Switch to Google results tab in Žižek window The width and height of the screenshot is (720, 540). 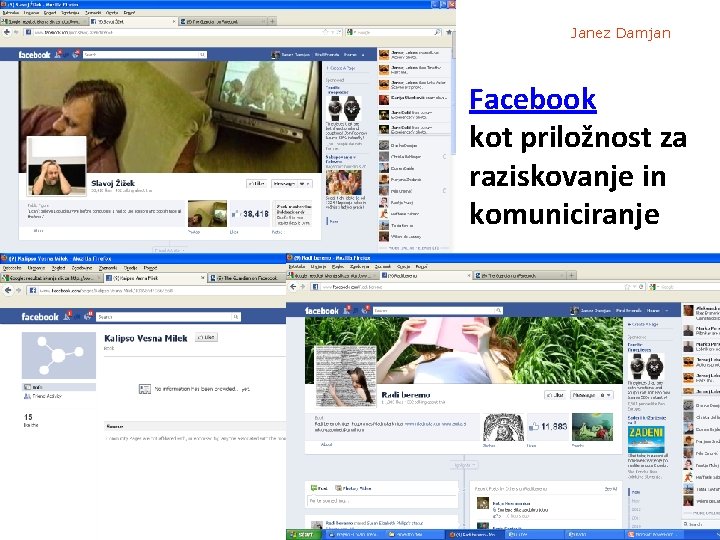(43, 22)
